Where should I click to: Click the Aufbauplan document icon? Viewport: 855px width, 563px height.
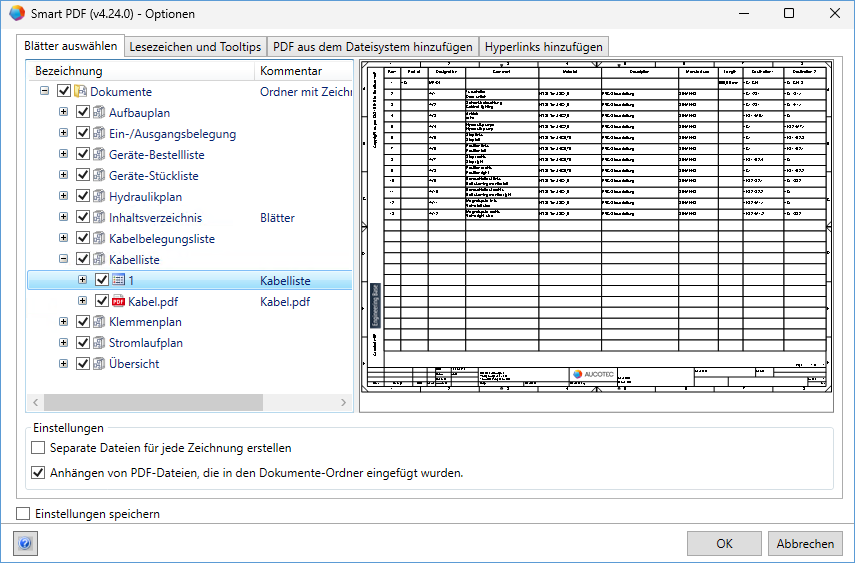(x=99, y=113)
